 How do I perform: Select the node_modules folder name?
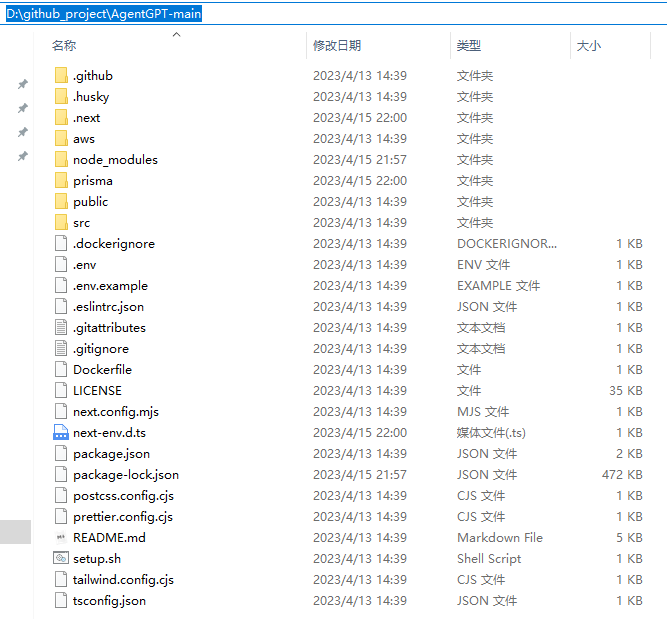coord(115,160)
